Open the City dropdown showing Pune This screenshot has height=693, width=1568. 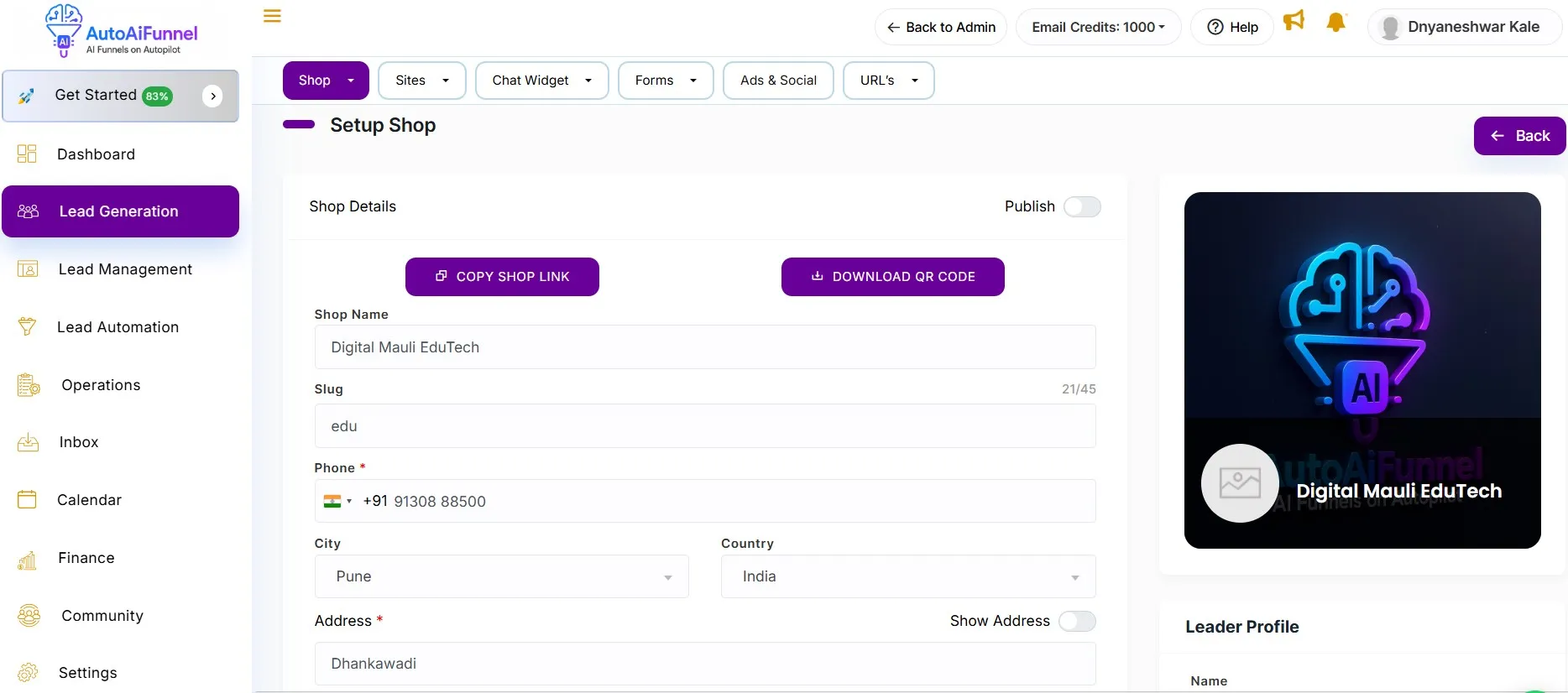click(501, 576)
